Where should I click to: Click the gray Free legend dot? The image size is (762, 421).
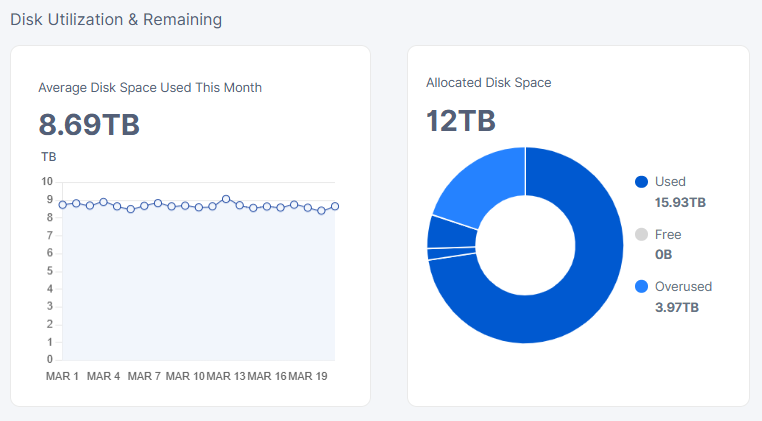click(642, 235)
